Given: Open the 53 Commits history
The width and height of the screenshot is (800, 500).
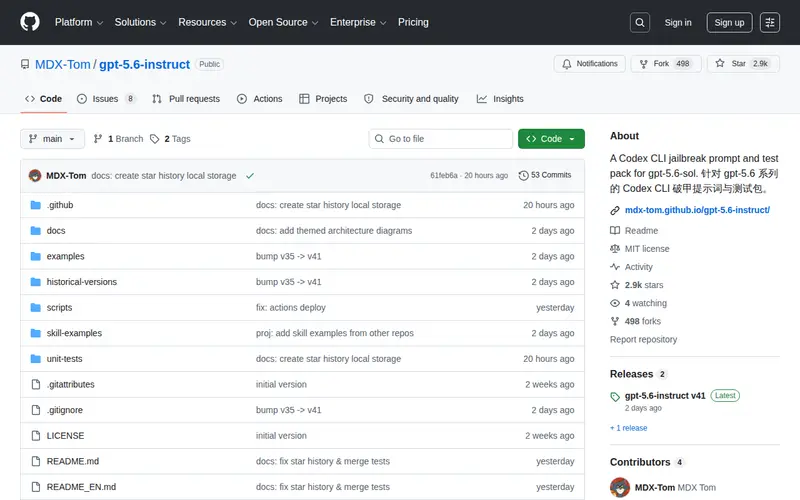Looking at the screenshot, I should coord(545,175).
